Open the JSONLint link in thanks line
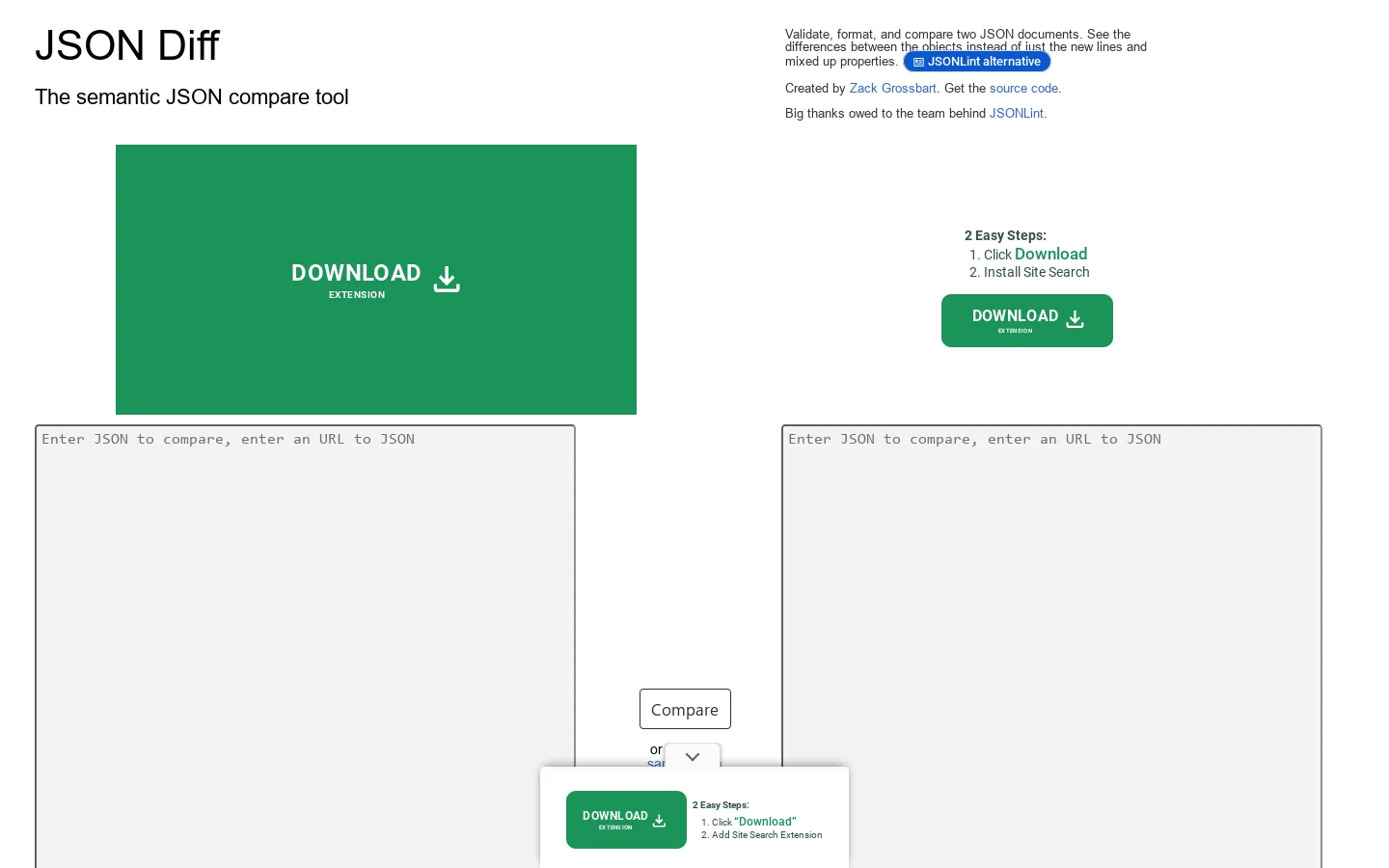 coord(1017,113)
